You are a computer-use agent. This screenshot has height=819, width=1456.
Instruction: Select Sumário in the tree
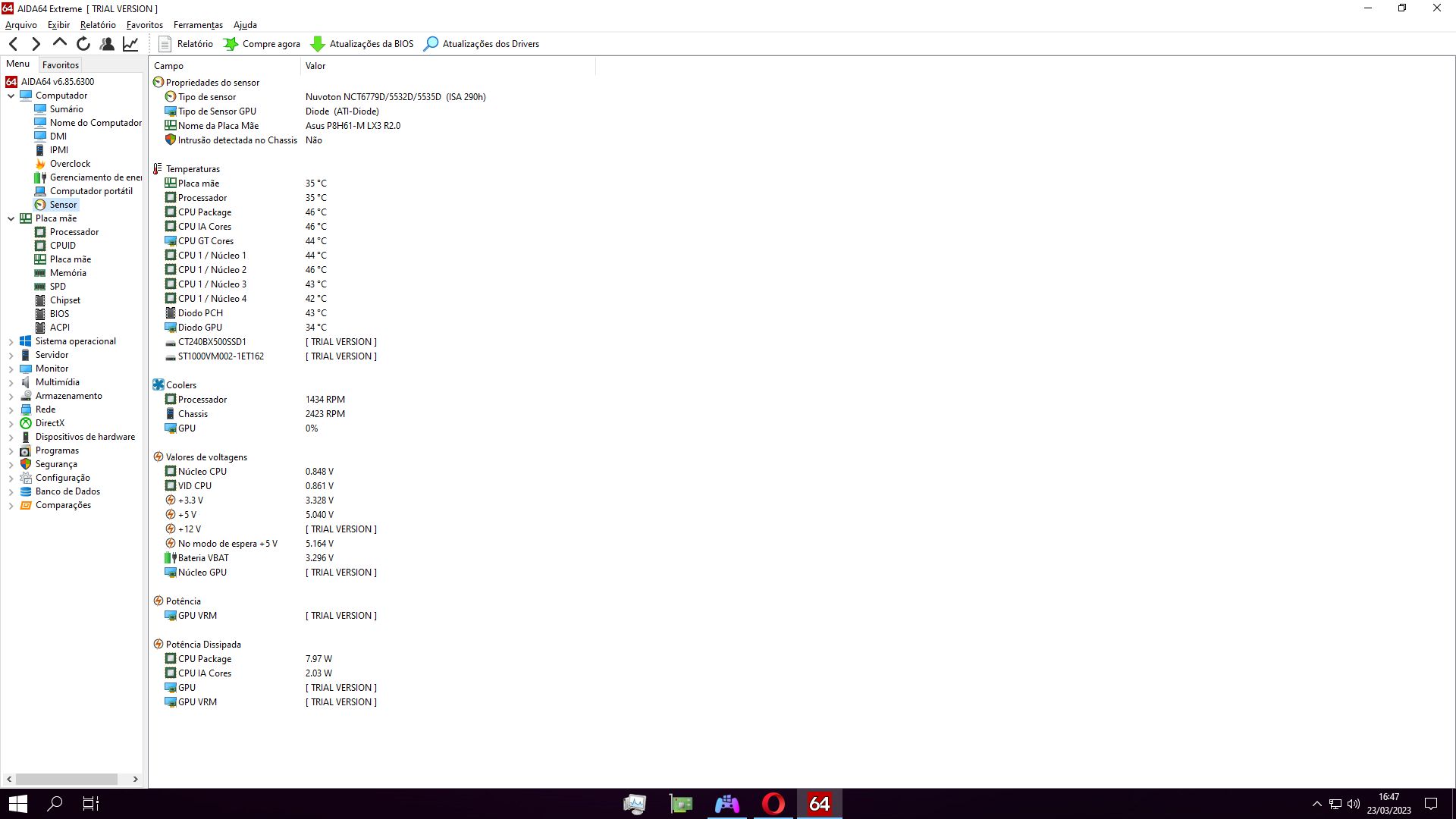[x=67, y=109]
